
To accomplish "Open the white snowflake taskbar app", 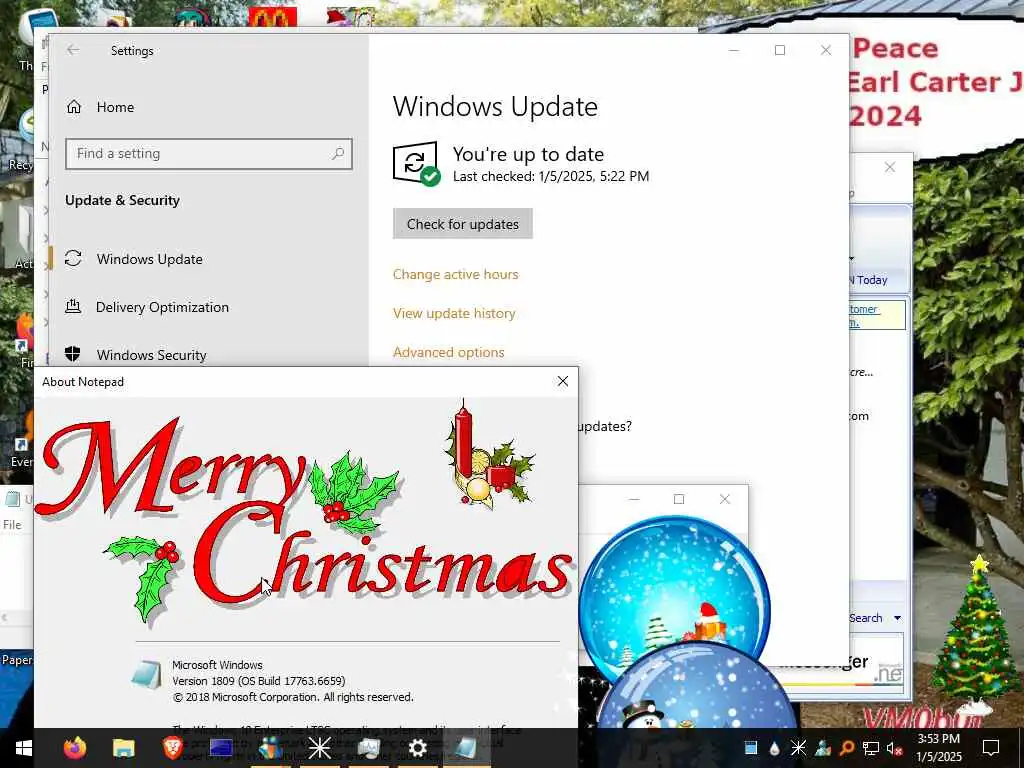I will [x=319, y=748].
